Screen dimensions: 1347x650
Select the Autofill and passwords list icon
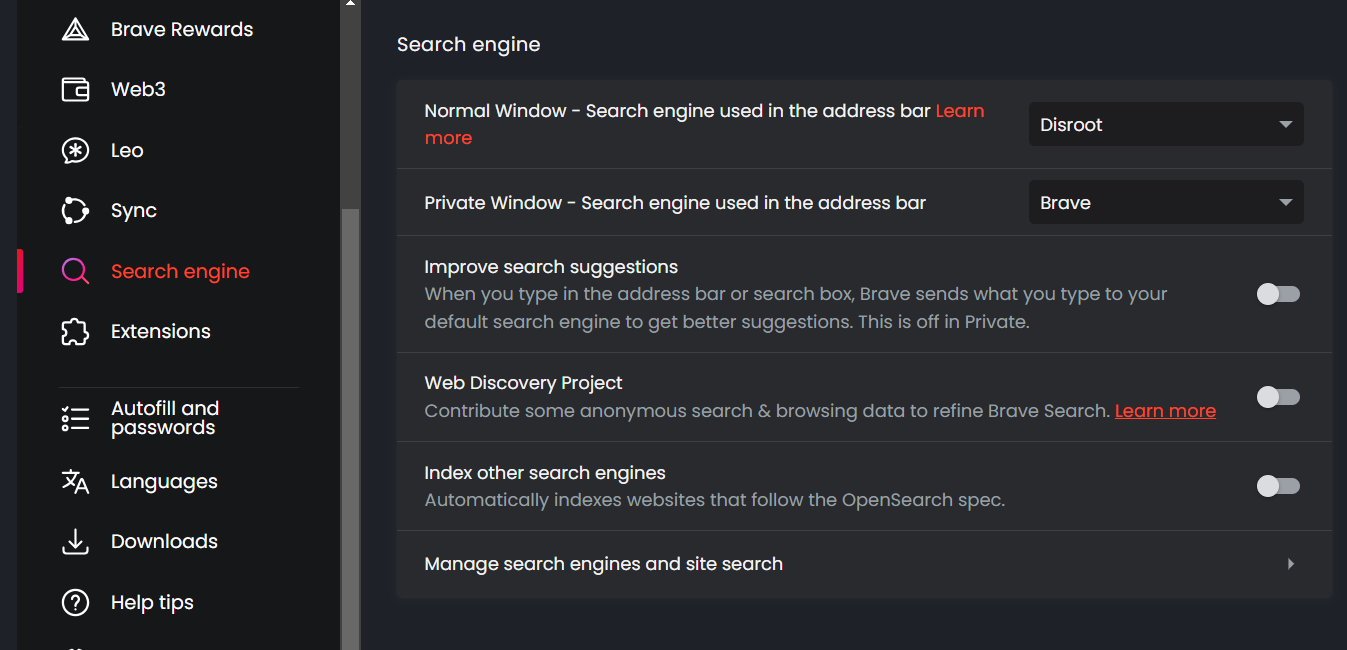[x=75, y=419]
